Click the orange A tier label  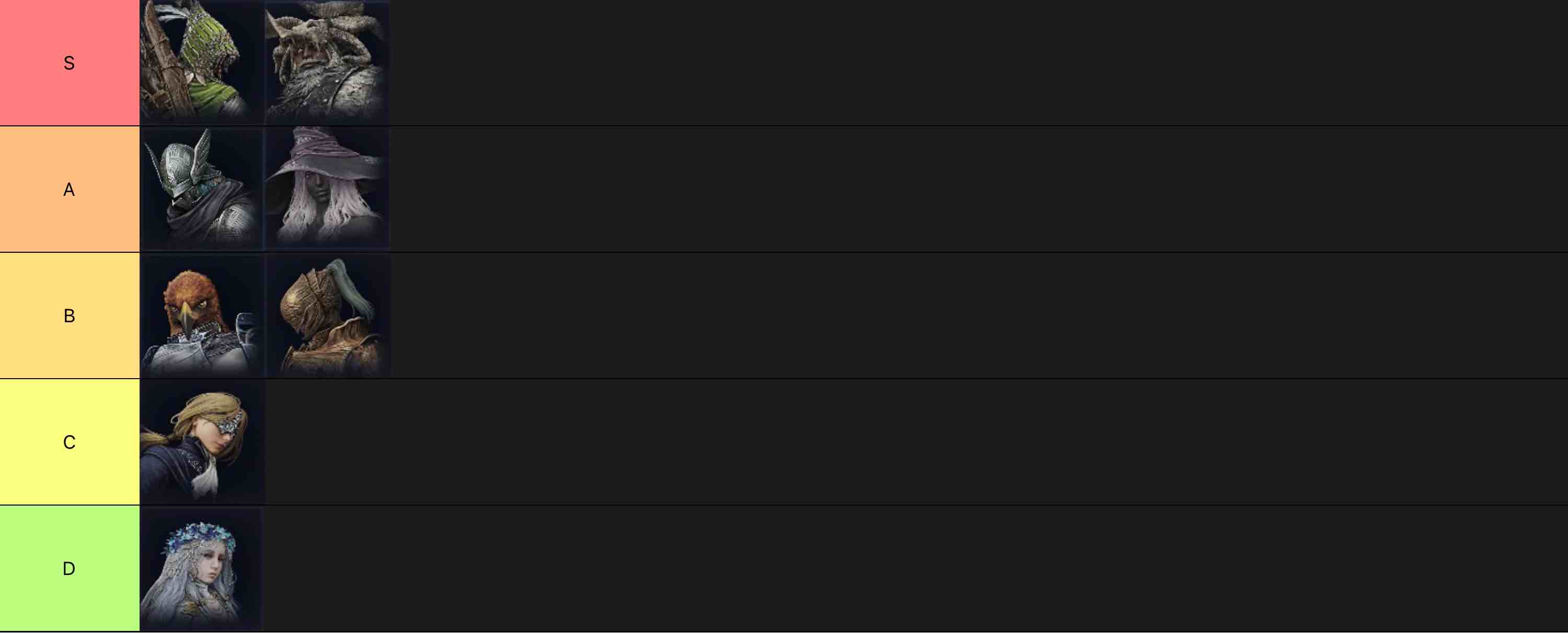click(70, 189)
